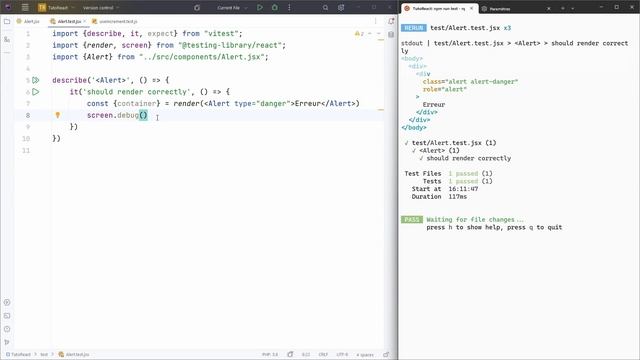Open the Services tool window icon in sidebar
This screenshot has height=360, width=640.
pos(7,302)
